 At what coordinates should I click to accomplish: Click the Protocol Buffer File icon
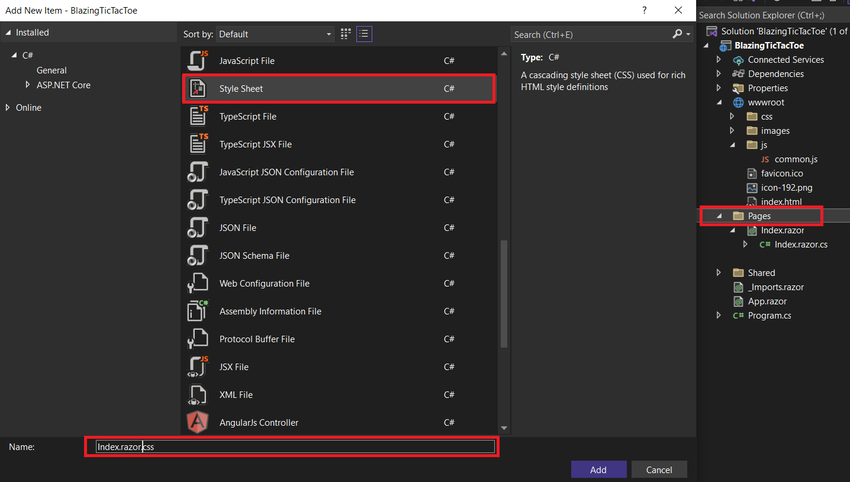click(197, 339)
